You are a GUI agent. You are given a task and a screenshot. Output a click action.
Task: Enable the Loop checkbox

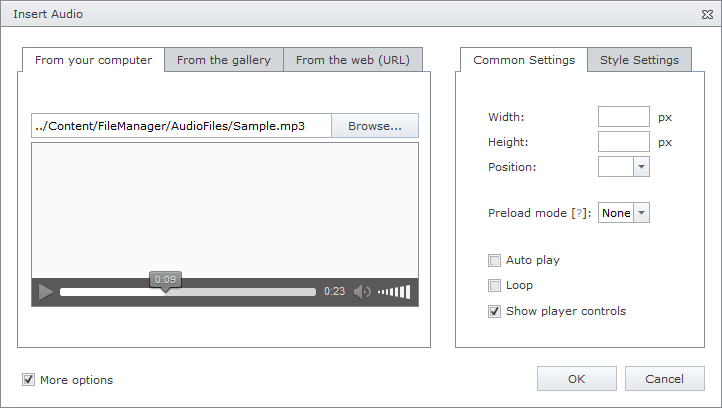point(494,286)
